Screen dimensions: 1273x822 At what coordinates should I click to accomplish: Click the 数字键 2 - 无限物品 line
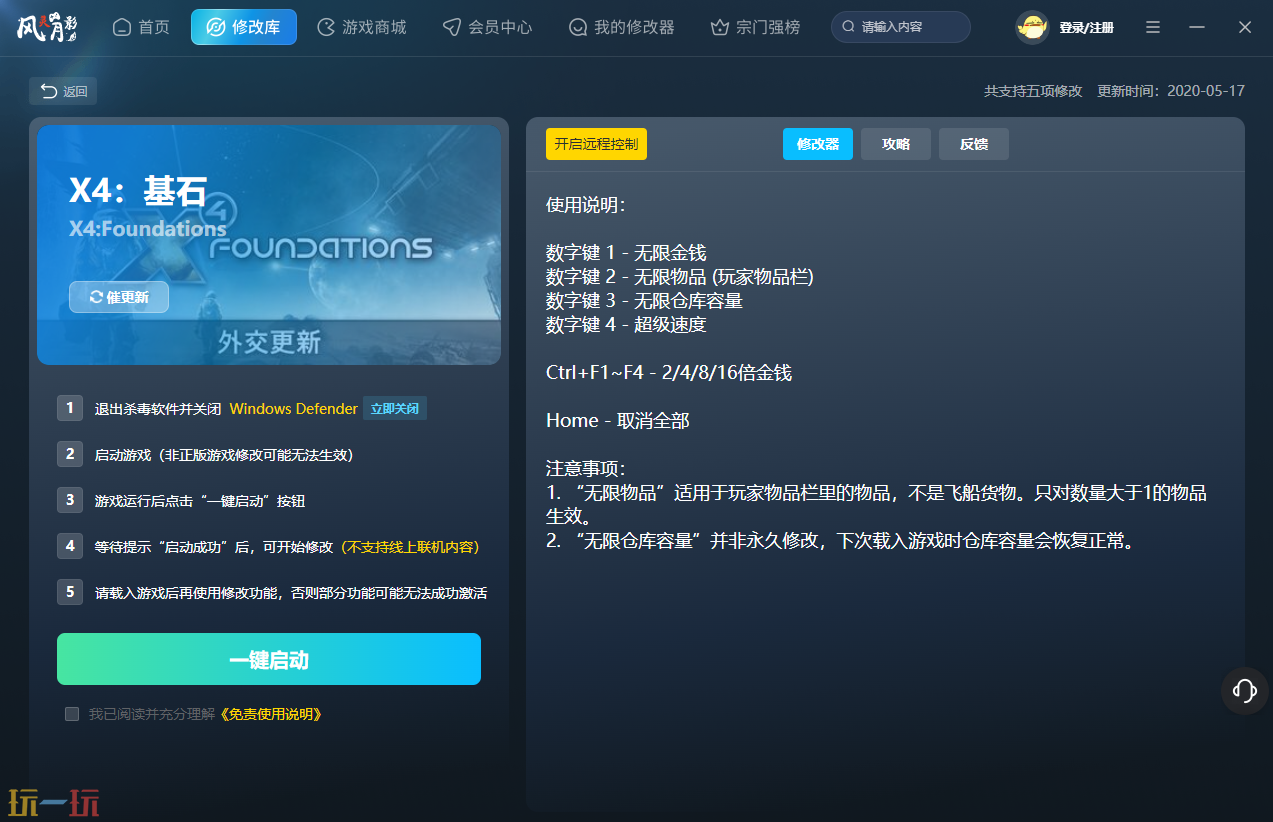click(680, 277)
